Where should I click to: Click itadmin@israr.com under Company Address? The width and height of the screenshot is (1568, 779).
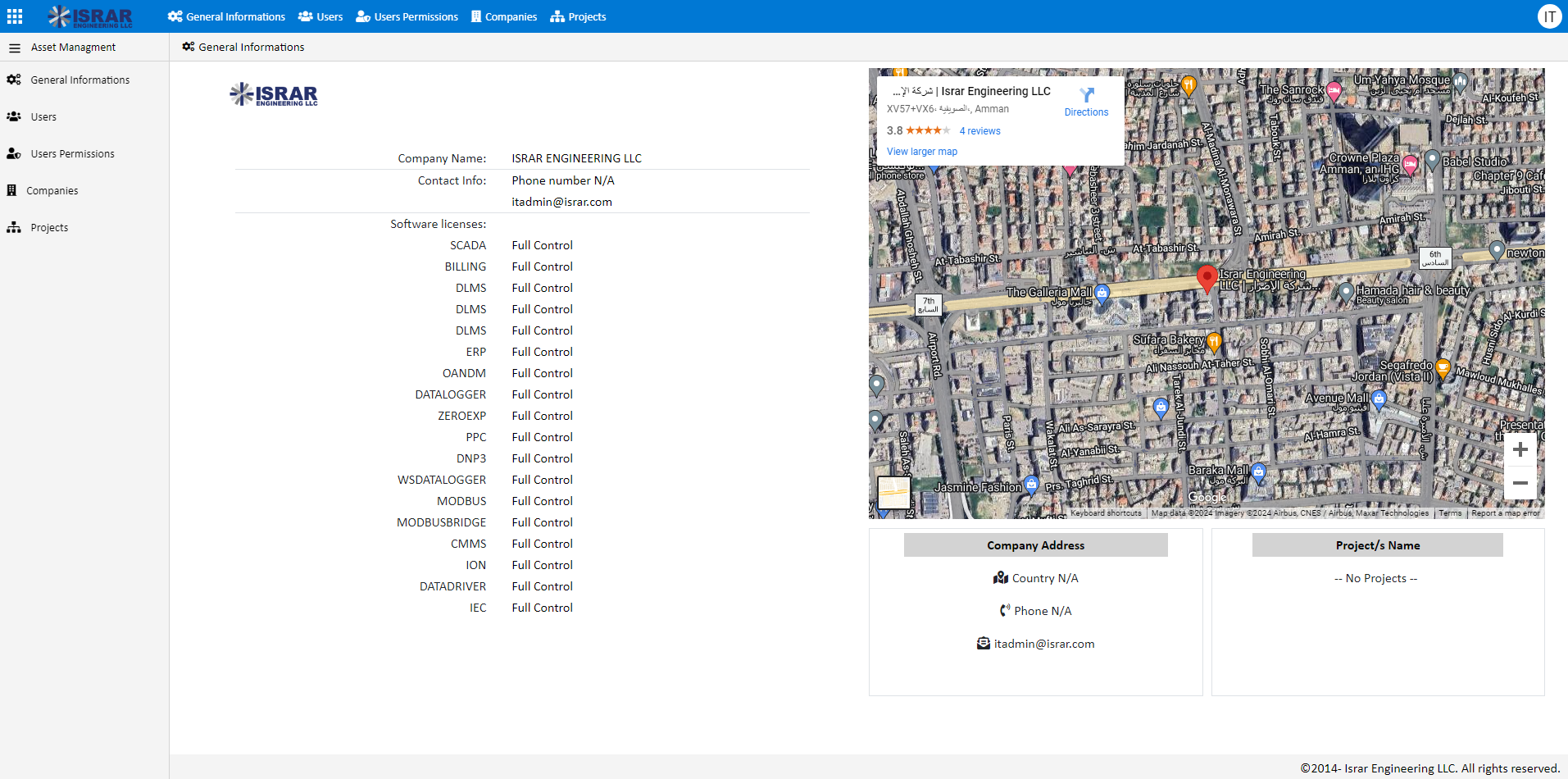1043,644
